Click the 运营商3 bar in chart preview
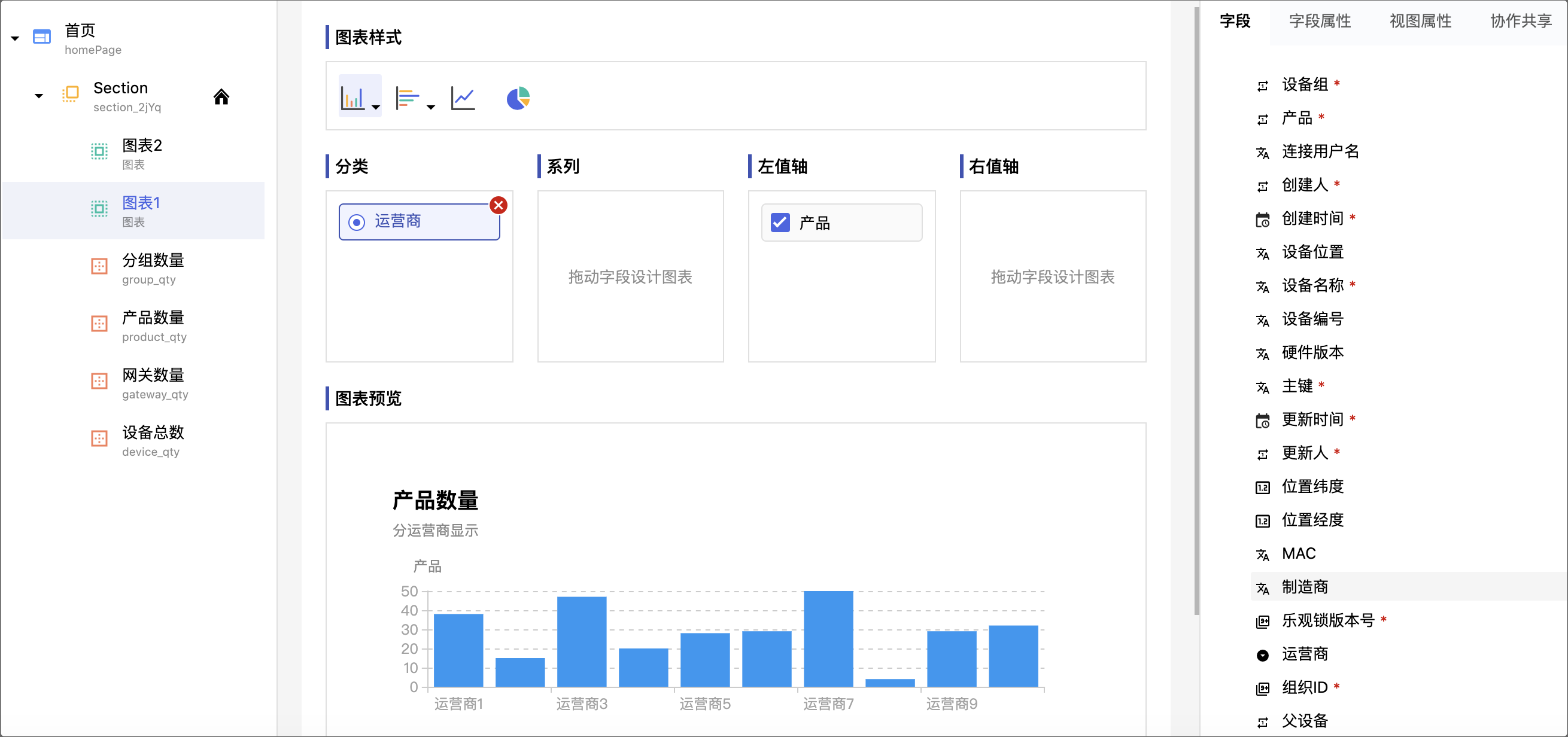 pyautogui.click(x=581, y=641)
